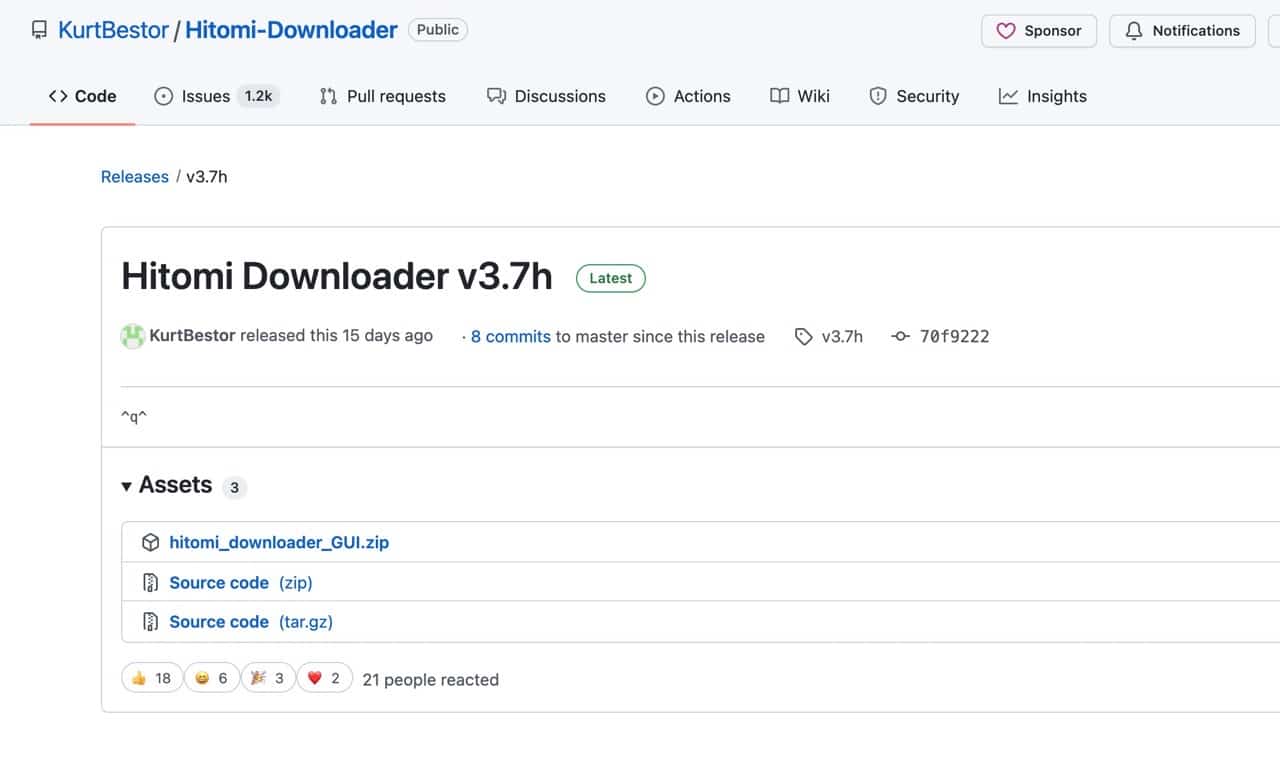Open the Pull requests tab
This screenshot has width=1280, height=758.
click(x=382, y=96)
